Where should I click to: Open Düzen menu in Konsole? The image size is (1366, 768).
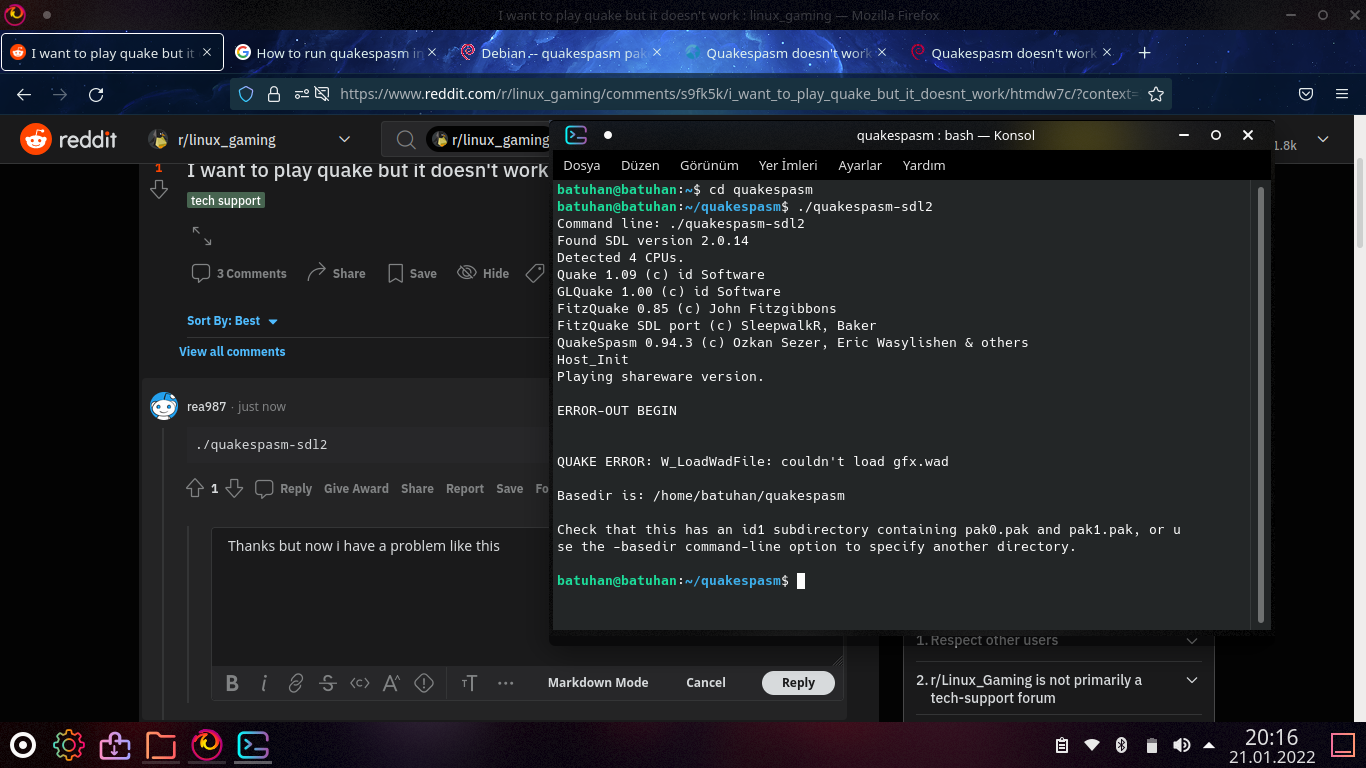click(640, 165)
